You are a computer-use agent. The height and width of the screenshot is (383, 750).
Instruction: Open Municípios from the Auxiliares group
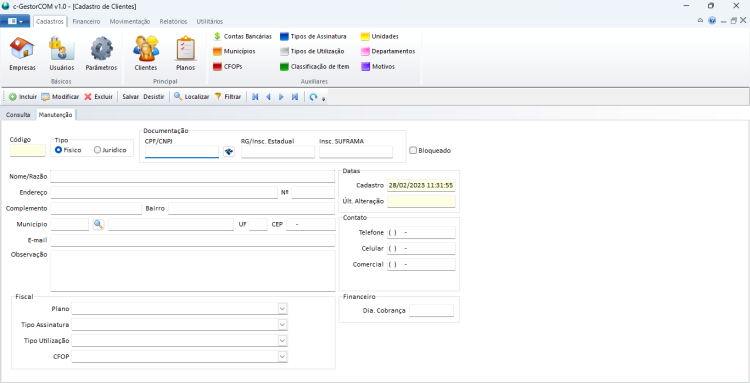point(234,51)
